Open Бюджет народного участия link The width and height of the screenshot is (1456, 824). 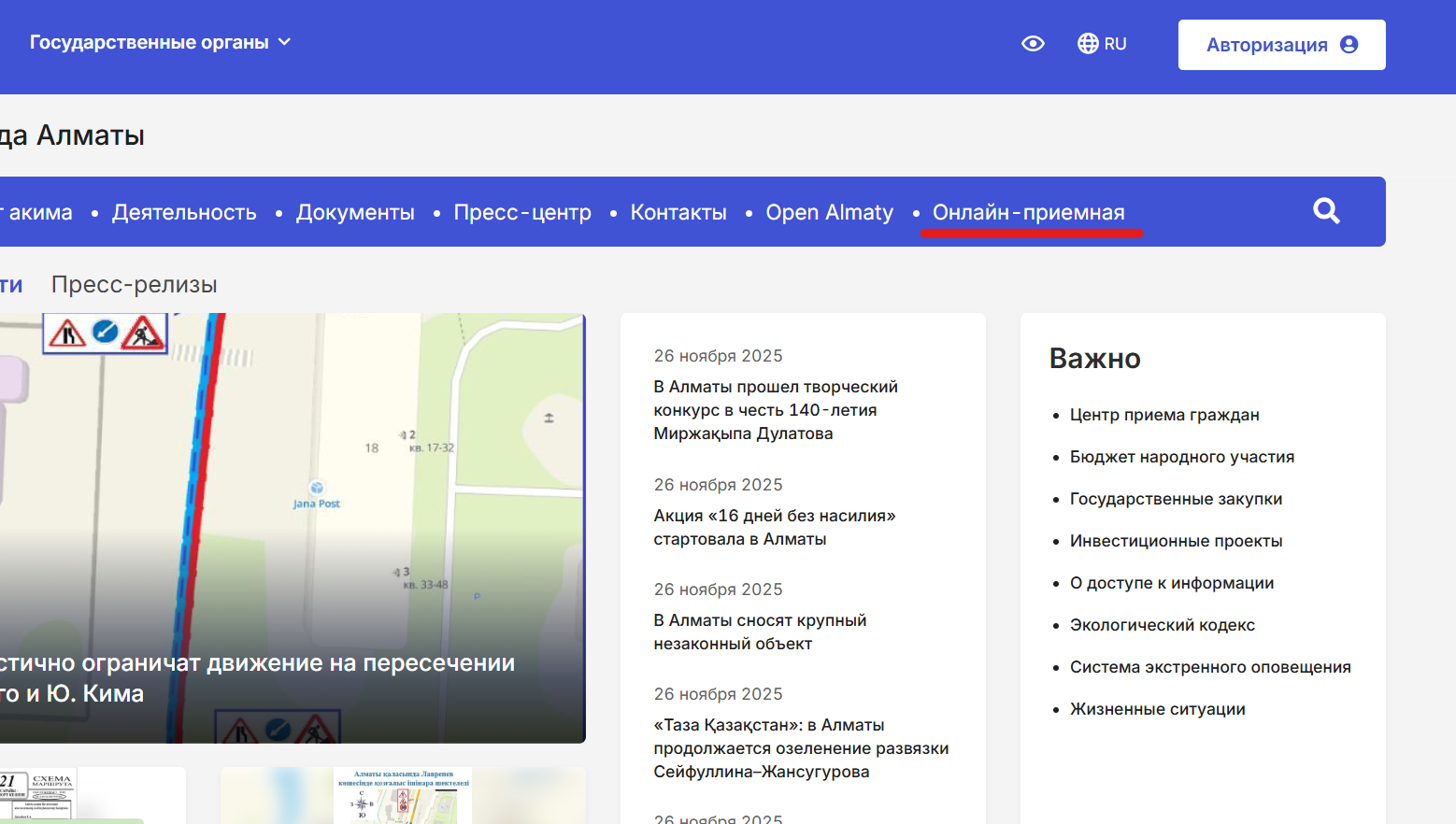pyautogui.click(x=1181, y=457)
